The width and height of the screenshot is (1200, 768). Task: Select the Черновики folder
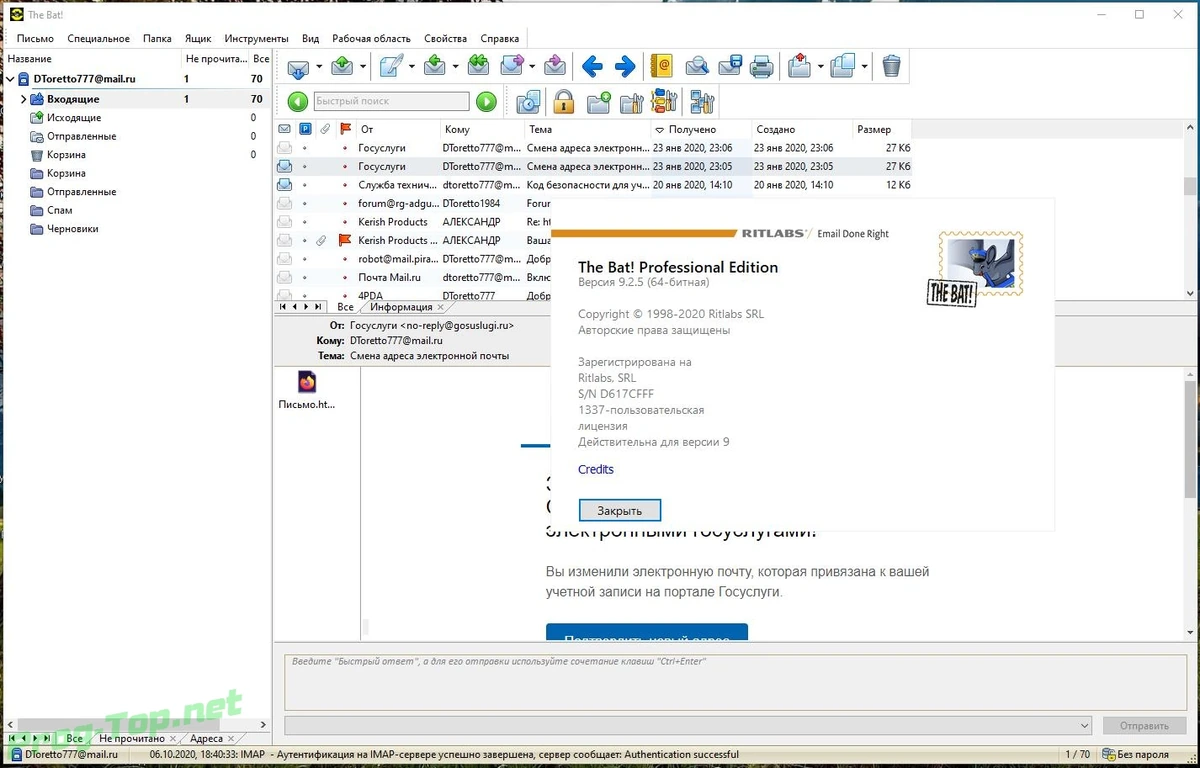[71, 229]
